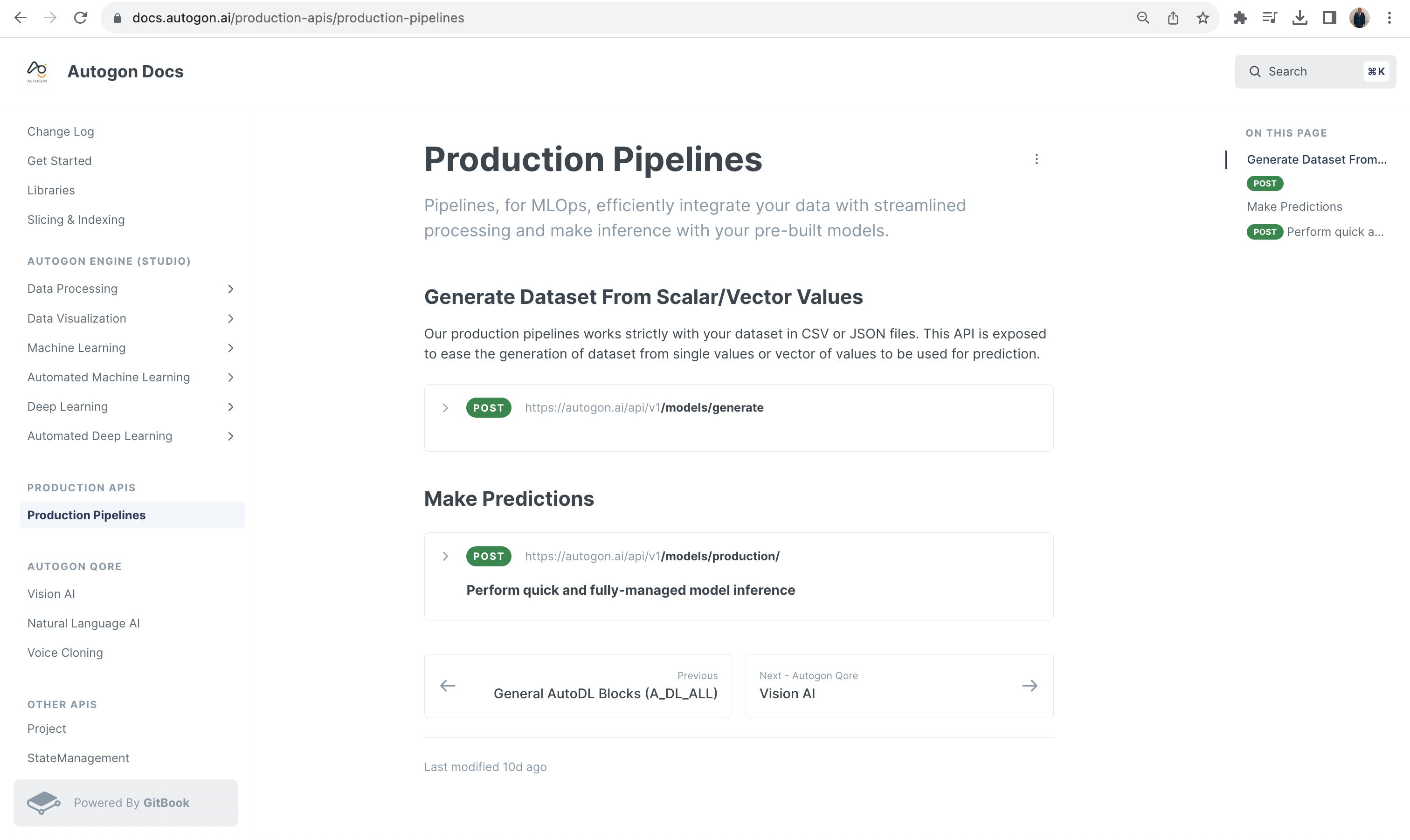The image size is (1410, 840).
Task: Open Change Log page
Action: pyautogui.click(x=61, y=131)
